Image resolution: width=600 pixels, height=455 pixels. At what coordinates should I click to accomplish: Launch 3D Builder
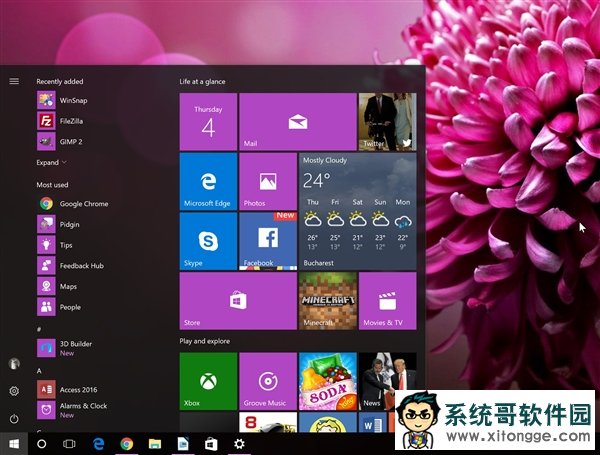pyautogui.click(x=64, y=348)
